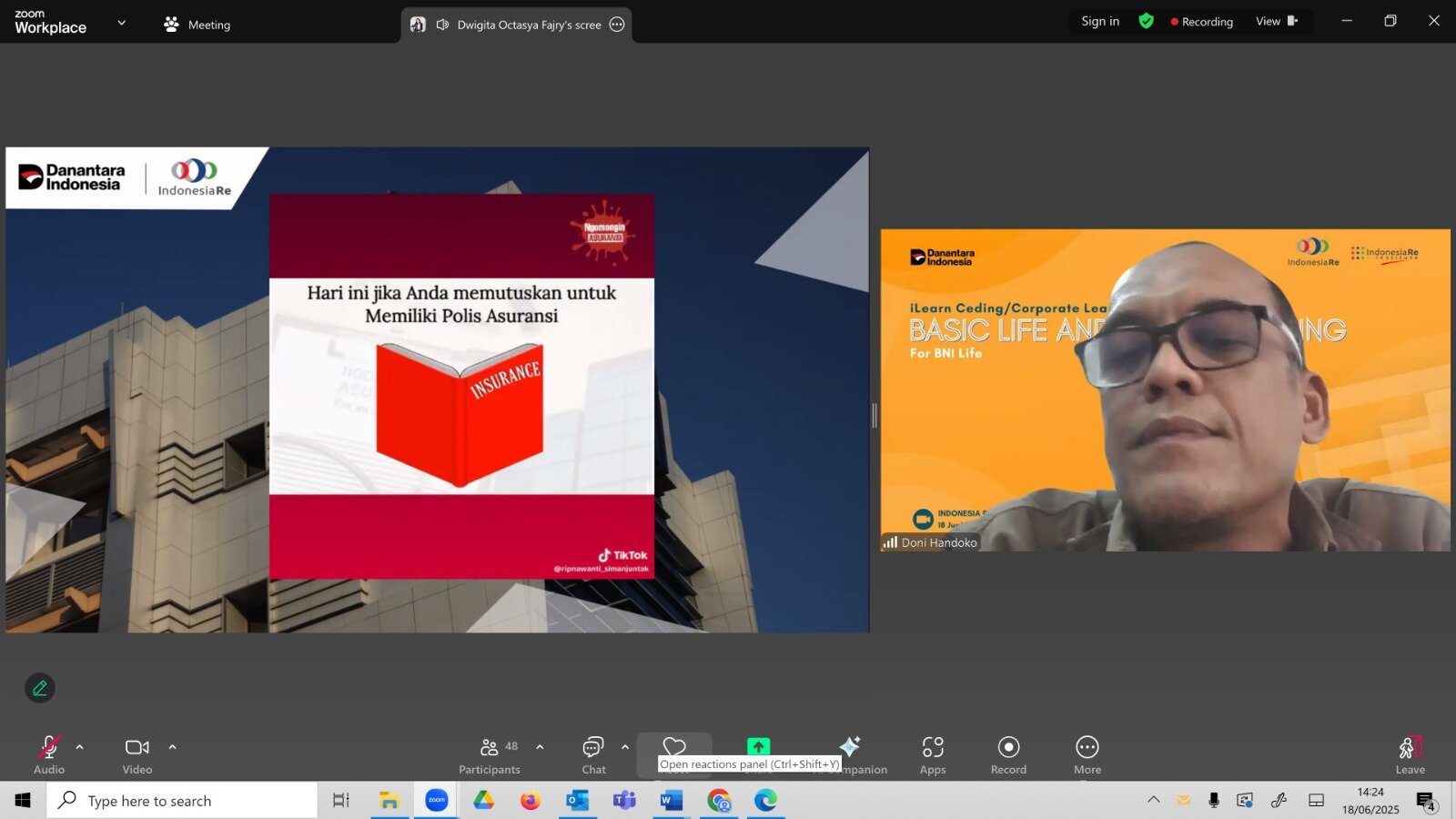
Task: Open Microsoft Teams from taskbar
Action: coord(624,801)
